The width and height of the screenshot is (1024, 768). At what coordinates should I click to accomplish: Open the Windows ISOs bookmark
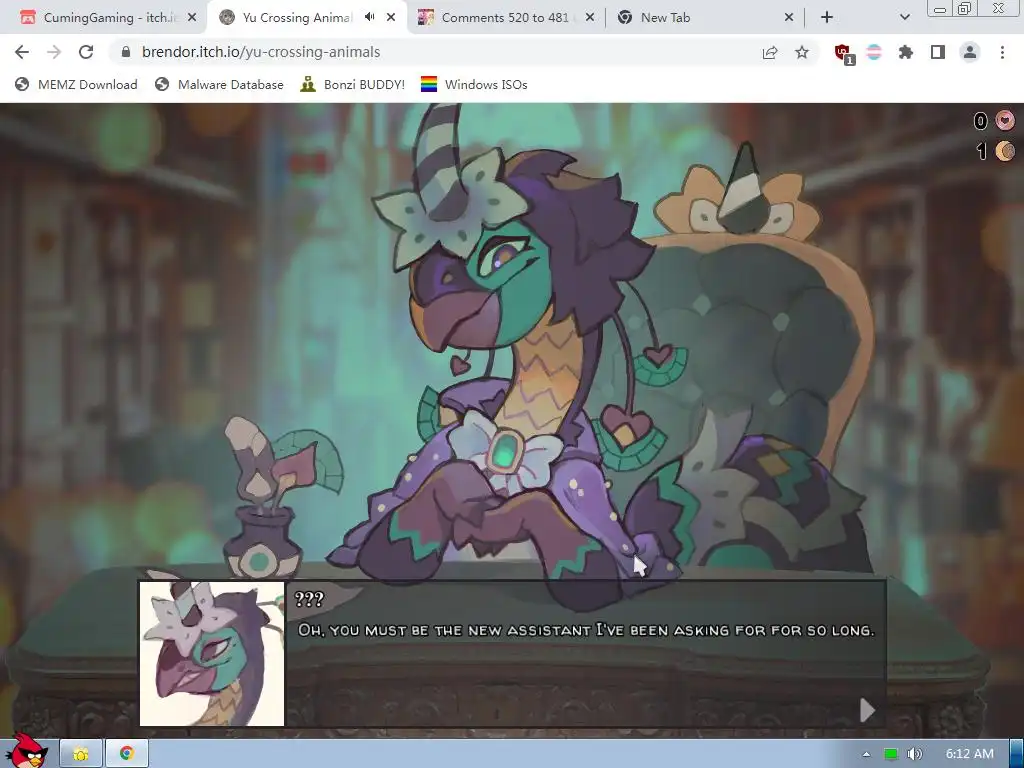point(474,84)
